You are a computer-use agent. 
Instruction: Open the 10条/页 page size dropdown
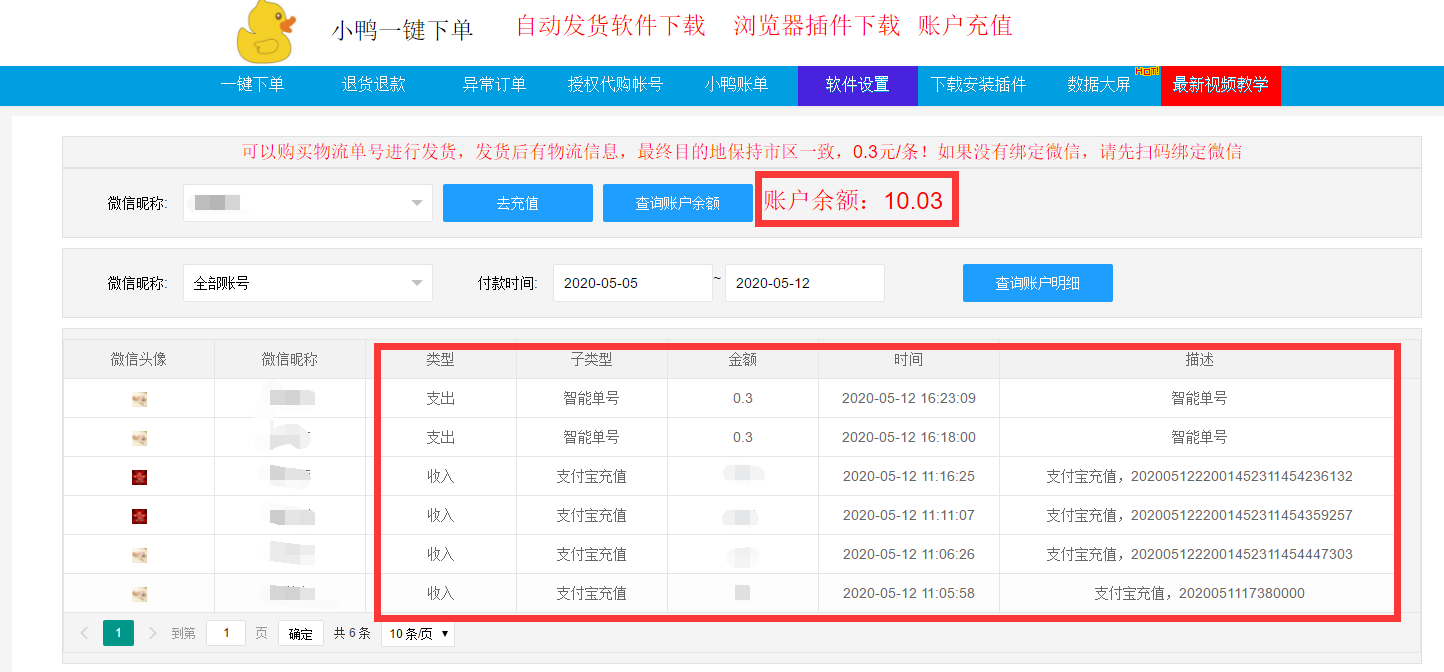point(417,633)
